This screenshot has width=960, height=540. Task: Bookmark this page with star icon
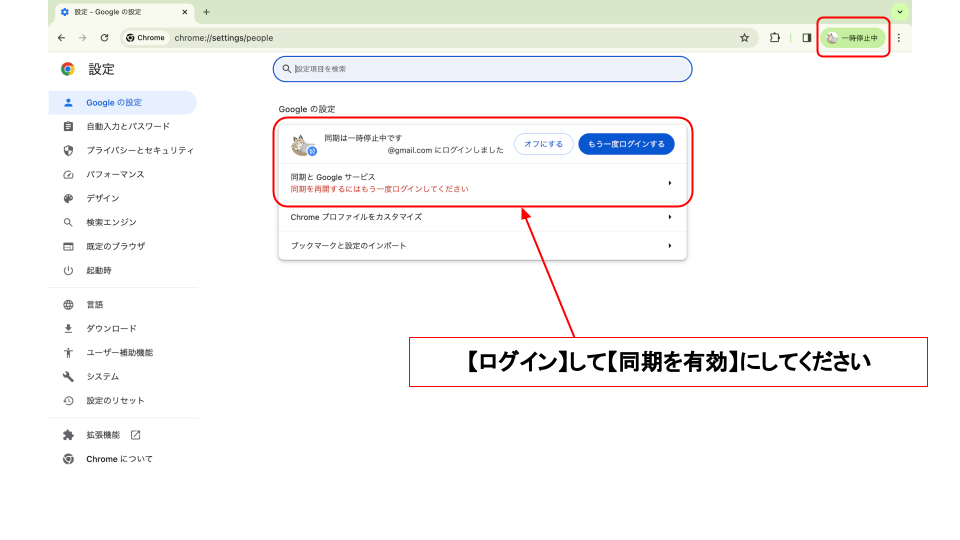[x=744, y=38]
